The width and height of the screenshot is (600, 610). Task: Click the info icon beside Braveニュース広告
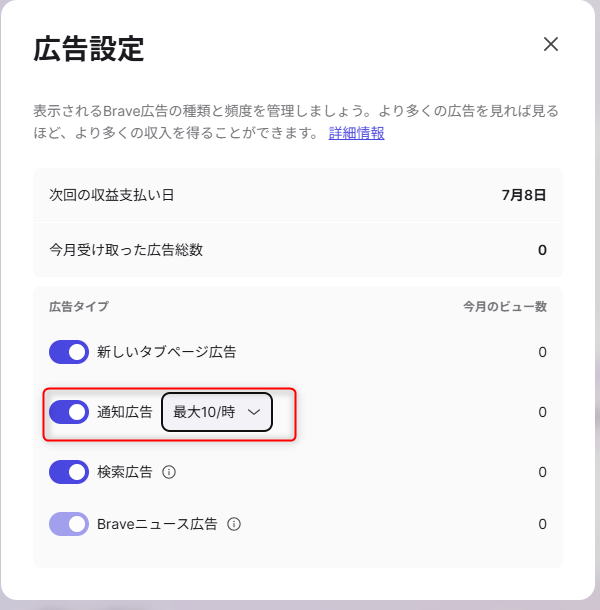[233, 524]
